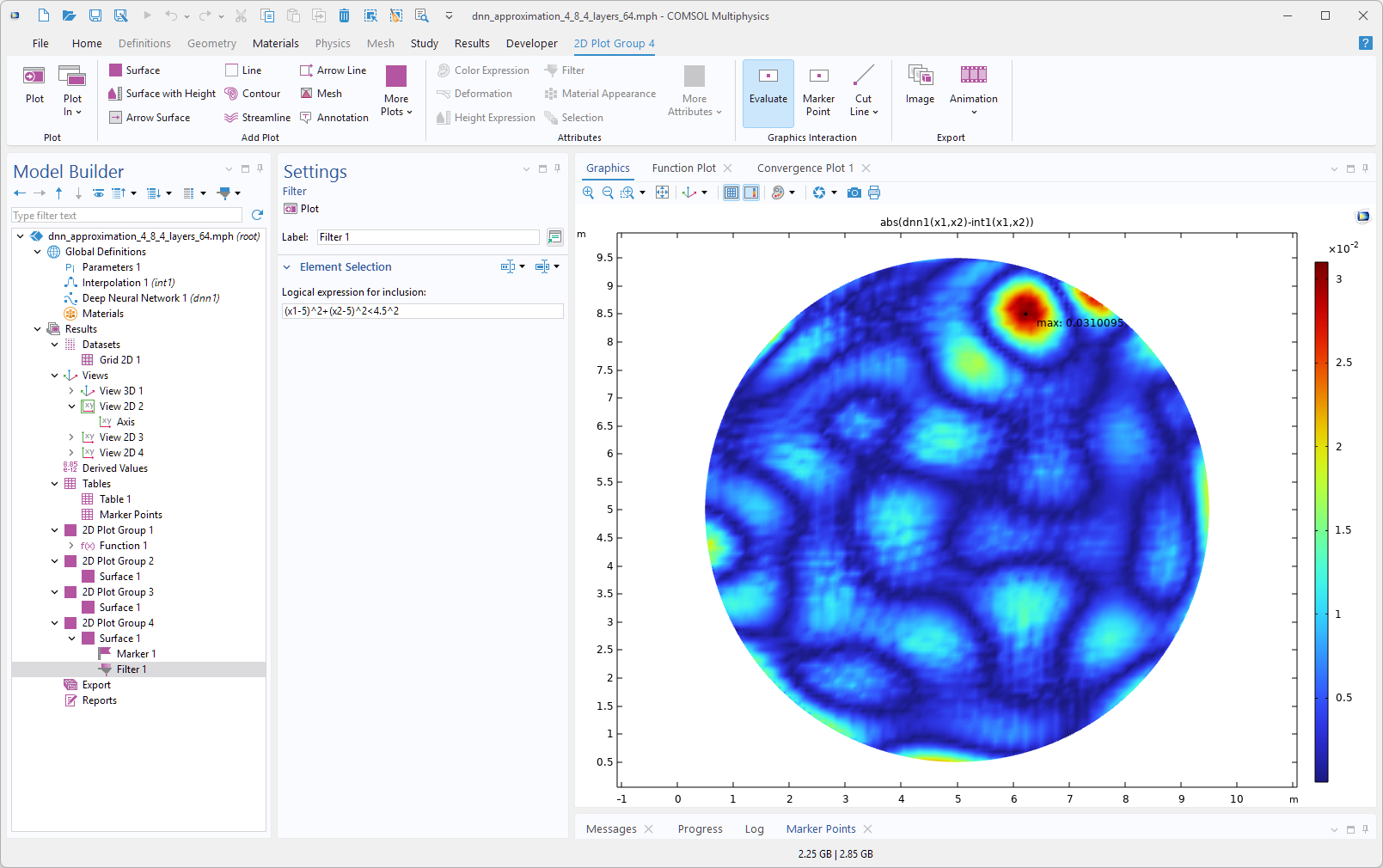1383x868 pixels.
Task: Print the graphics with the printer icon
Action: (x=874, y=193)
